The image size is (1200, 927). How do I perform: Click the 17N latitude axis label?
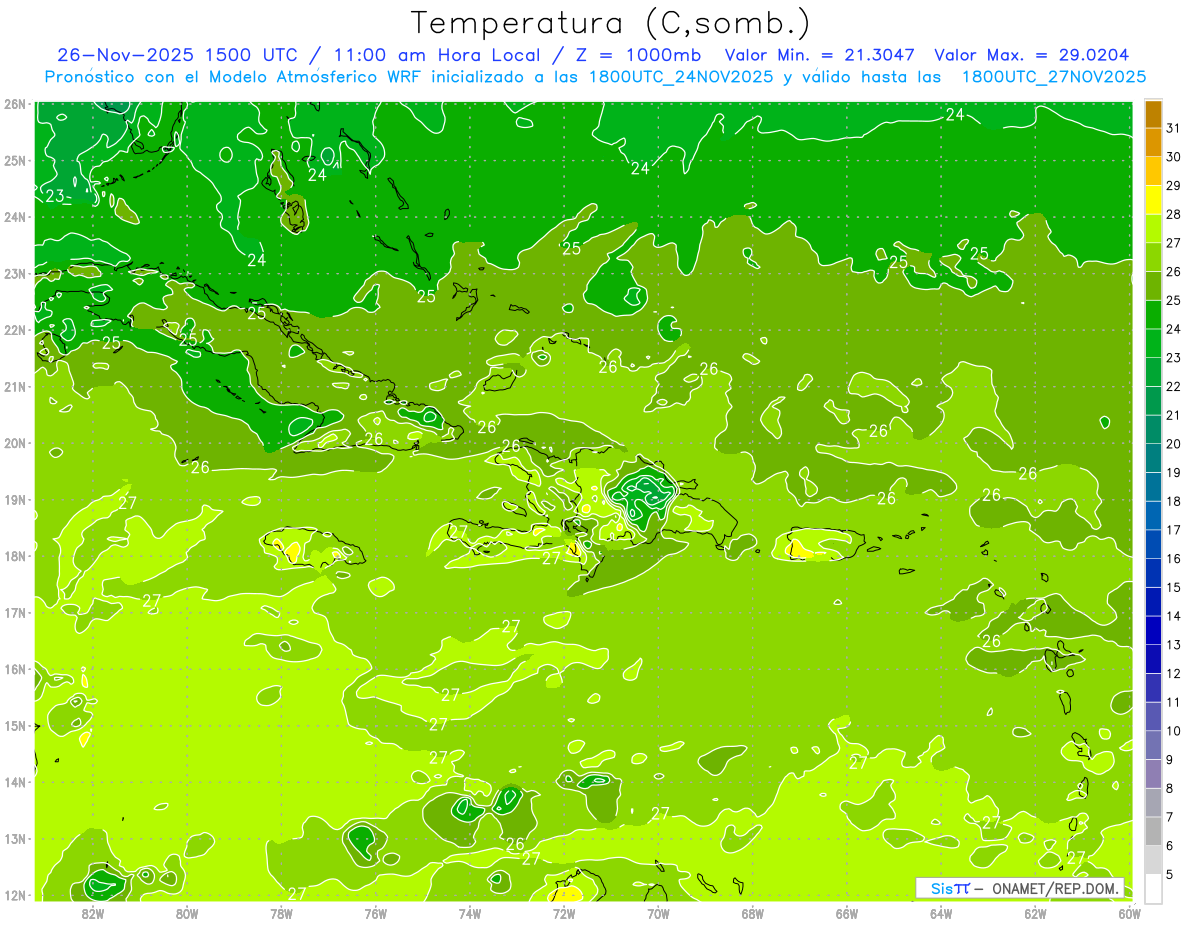(x=14, y=612)
